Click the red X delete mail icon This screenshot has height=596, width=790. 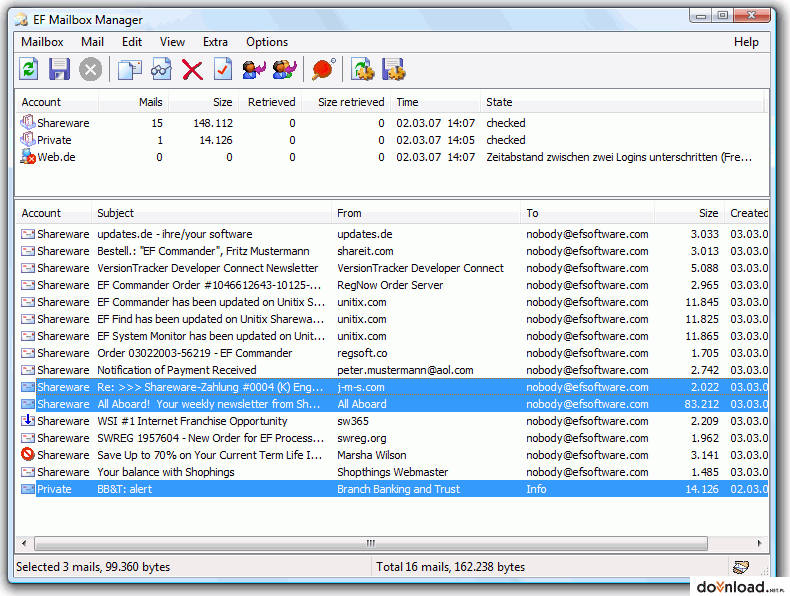coord(192,70)
